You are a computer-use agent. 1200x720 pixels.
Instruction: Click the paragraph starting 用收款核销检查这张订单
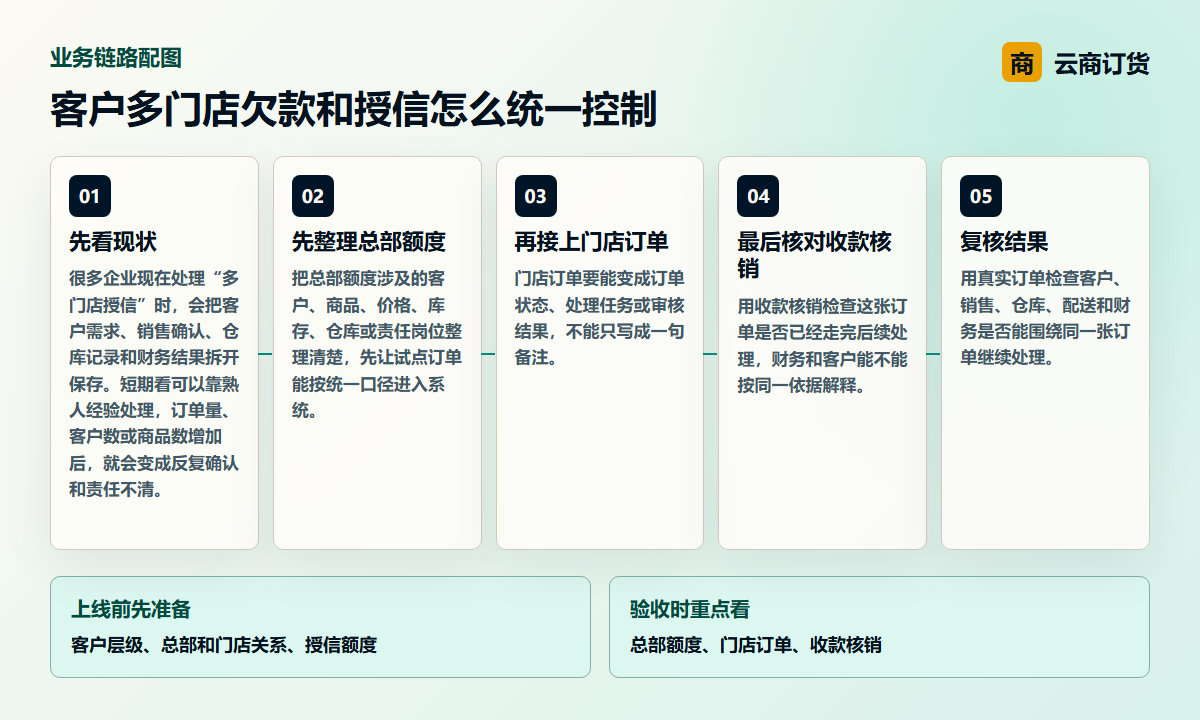(822, 345)
